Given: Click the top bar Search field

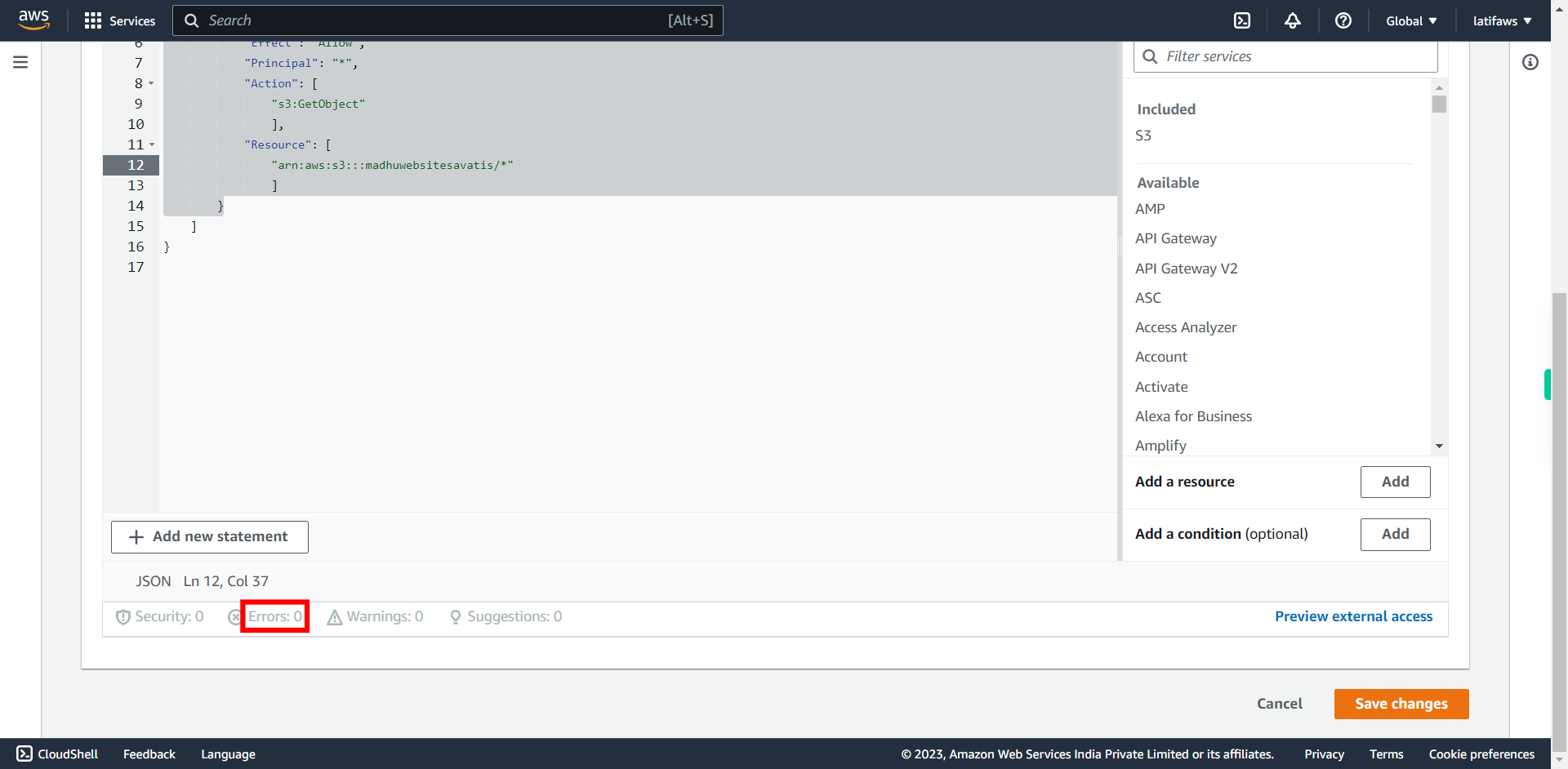Looking at the screenshot, I should [448, 20].
